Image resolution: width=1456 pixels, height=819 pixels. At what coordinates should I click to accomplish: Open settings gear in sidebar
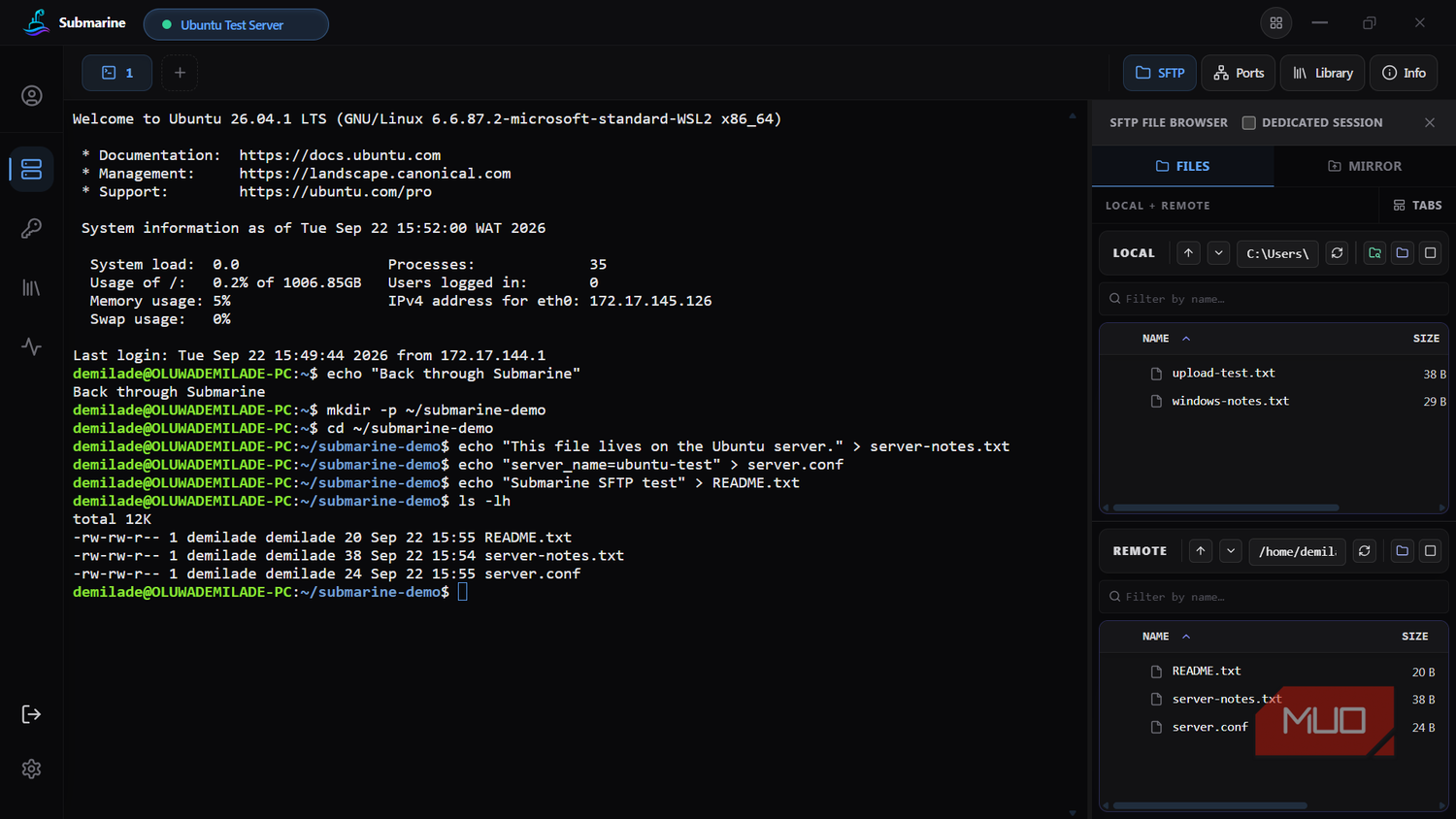pyautogui.click(x=32, y=769)
